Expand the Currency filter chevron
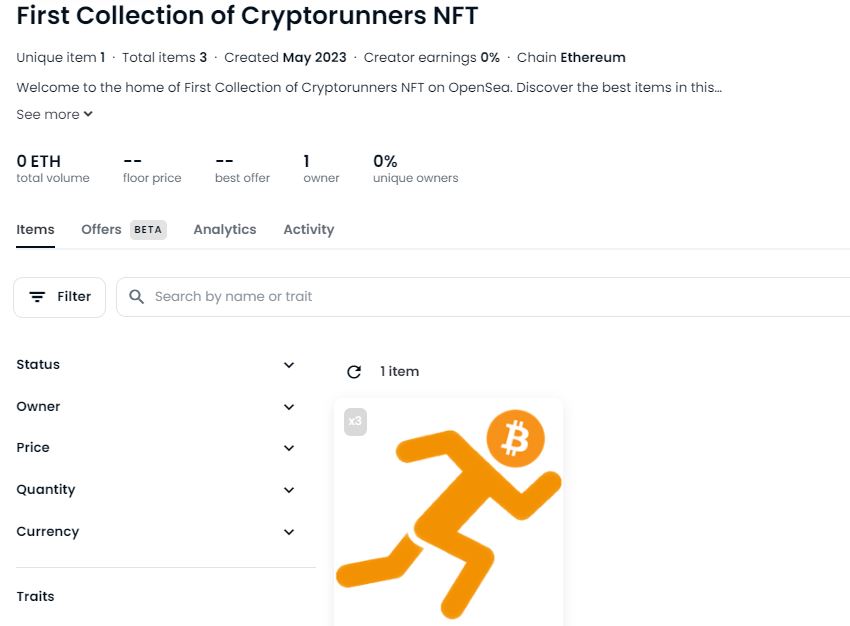This screenshot has width=850, height=626. point(289,532)
